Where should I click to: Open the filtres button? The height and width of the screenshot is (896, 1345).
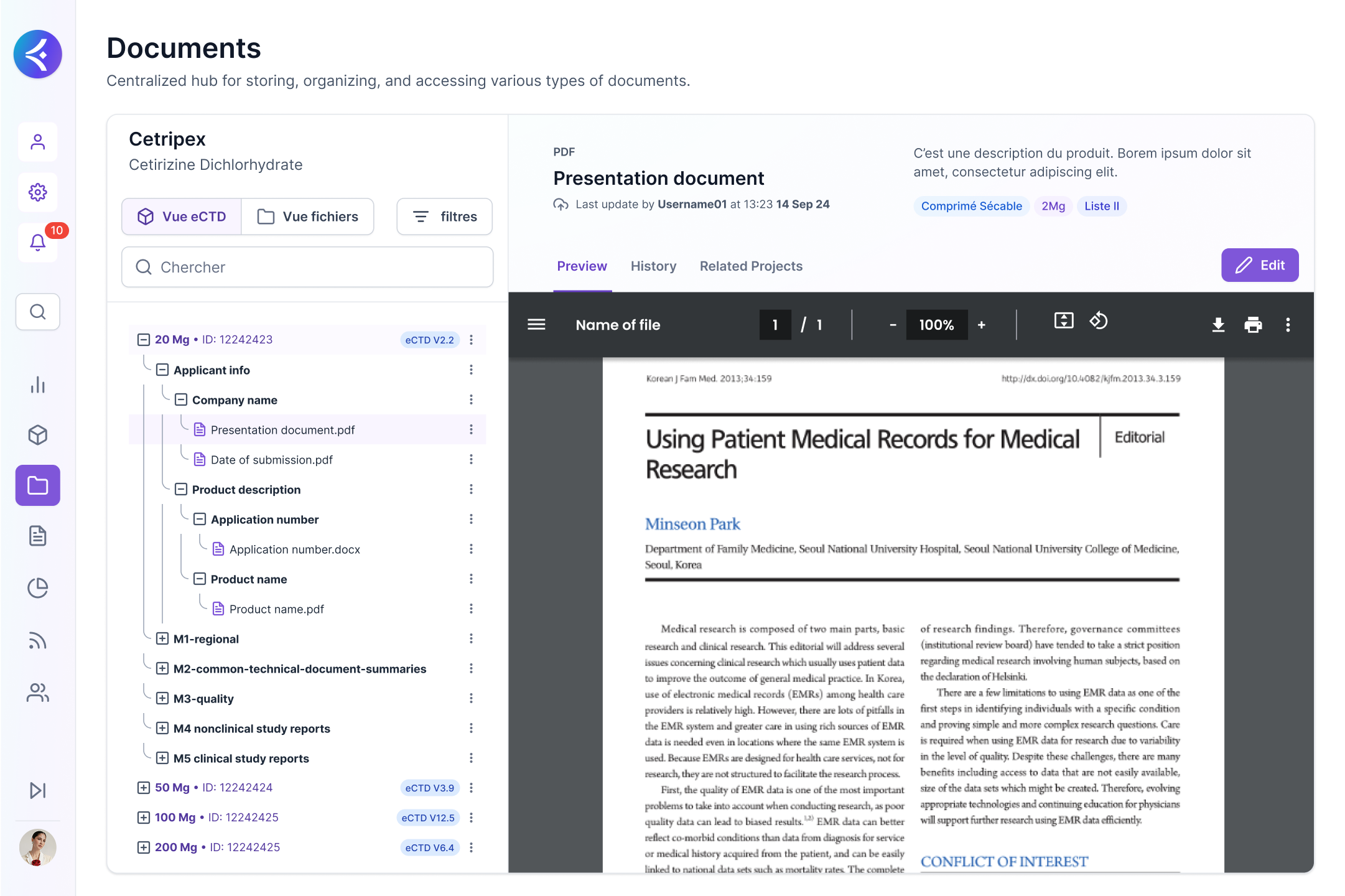tap(445, 217)
